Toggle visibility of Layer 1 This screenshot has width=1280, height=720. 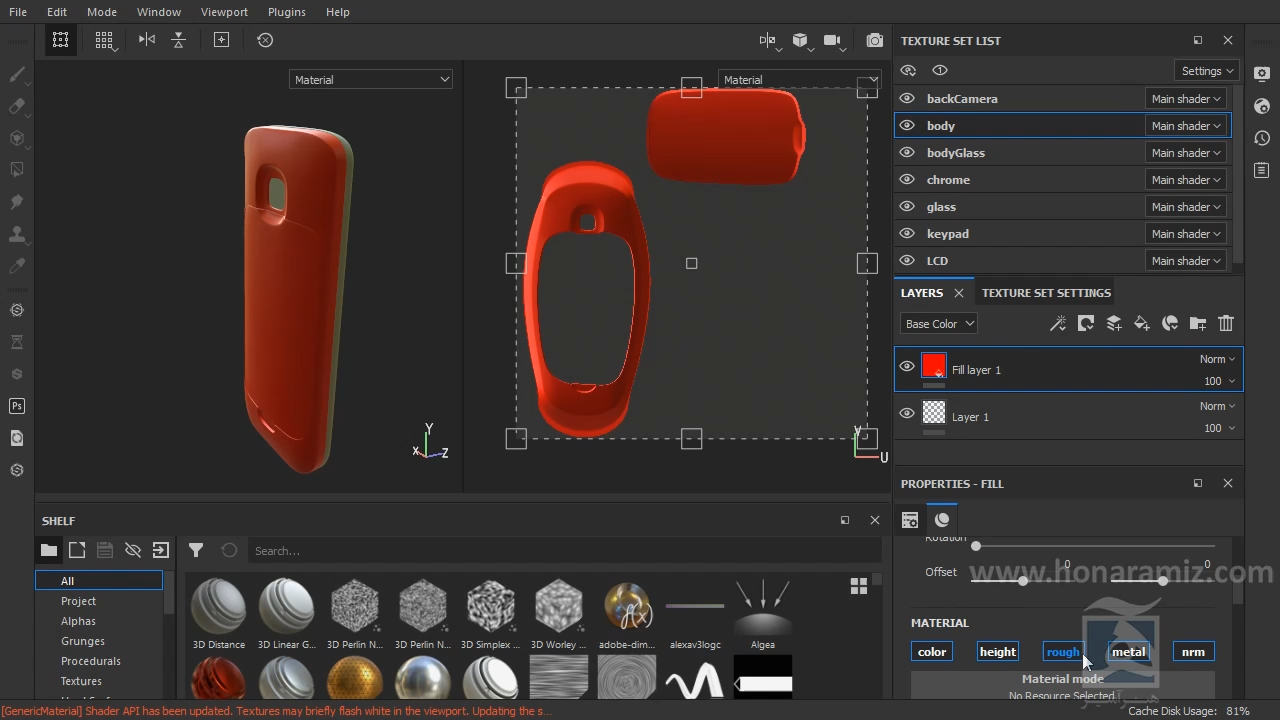(x=907, y=413)
